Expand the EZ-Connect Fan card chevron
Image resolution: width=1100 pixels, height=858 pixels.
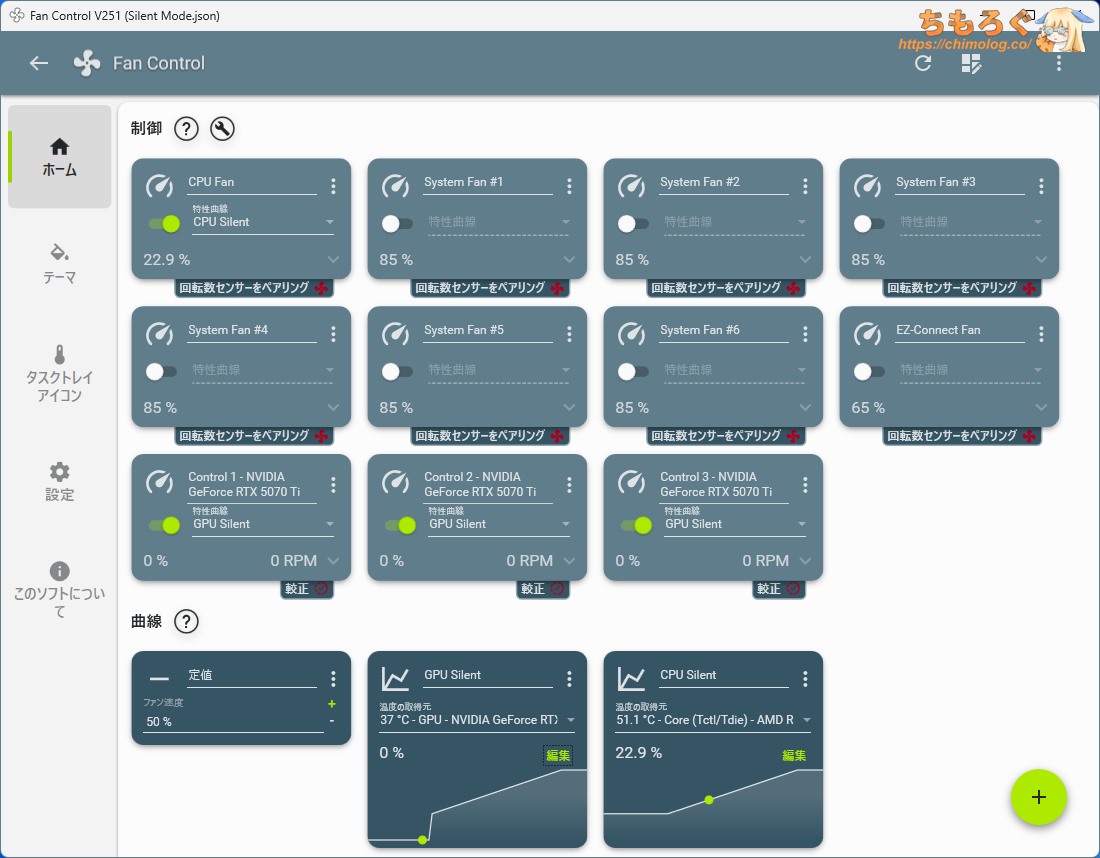click(1041, 408)
